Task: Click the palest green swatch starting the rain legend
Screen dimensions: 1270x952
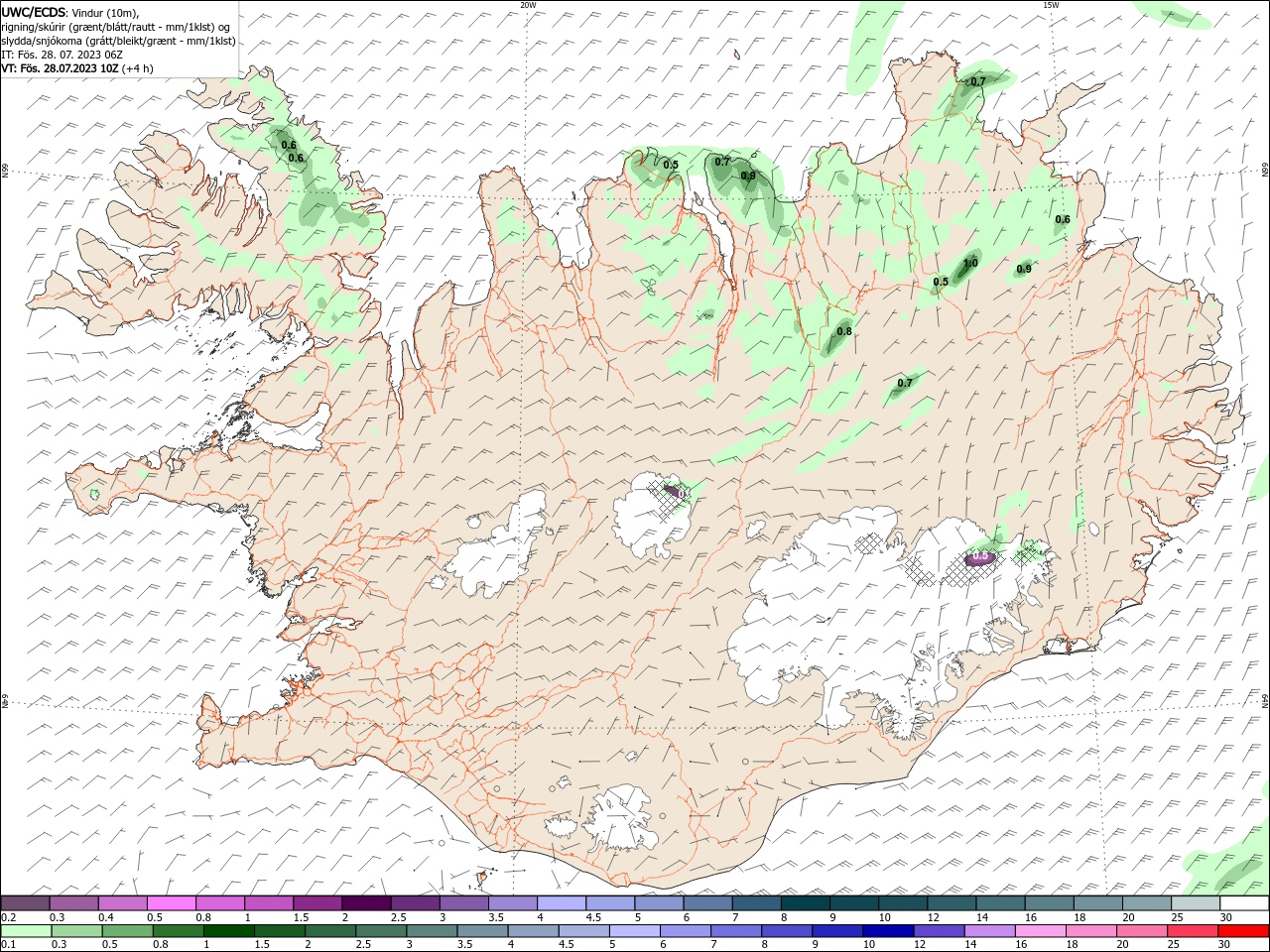Action: 25,931
